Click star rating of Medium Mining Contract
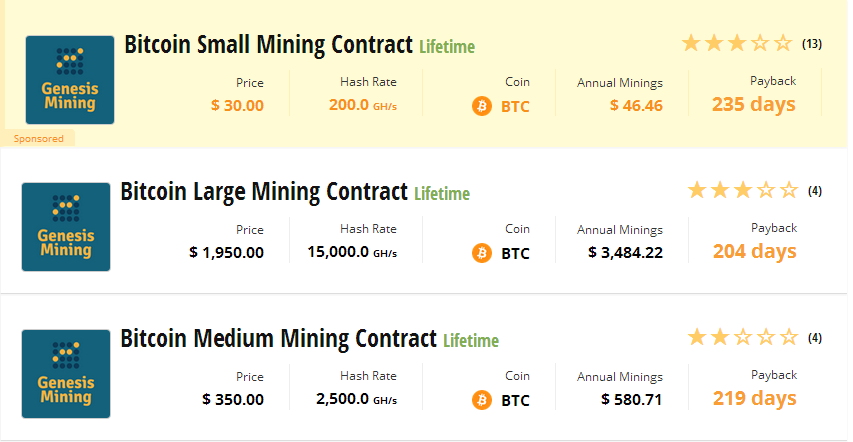Image resolution: width=853 pixels, height=442 pixels. click(x=743, y=337)
